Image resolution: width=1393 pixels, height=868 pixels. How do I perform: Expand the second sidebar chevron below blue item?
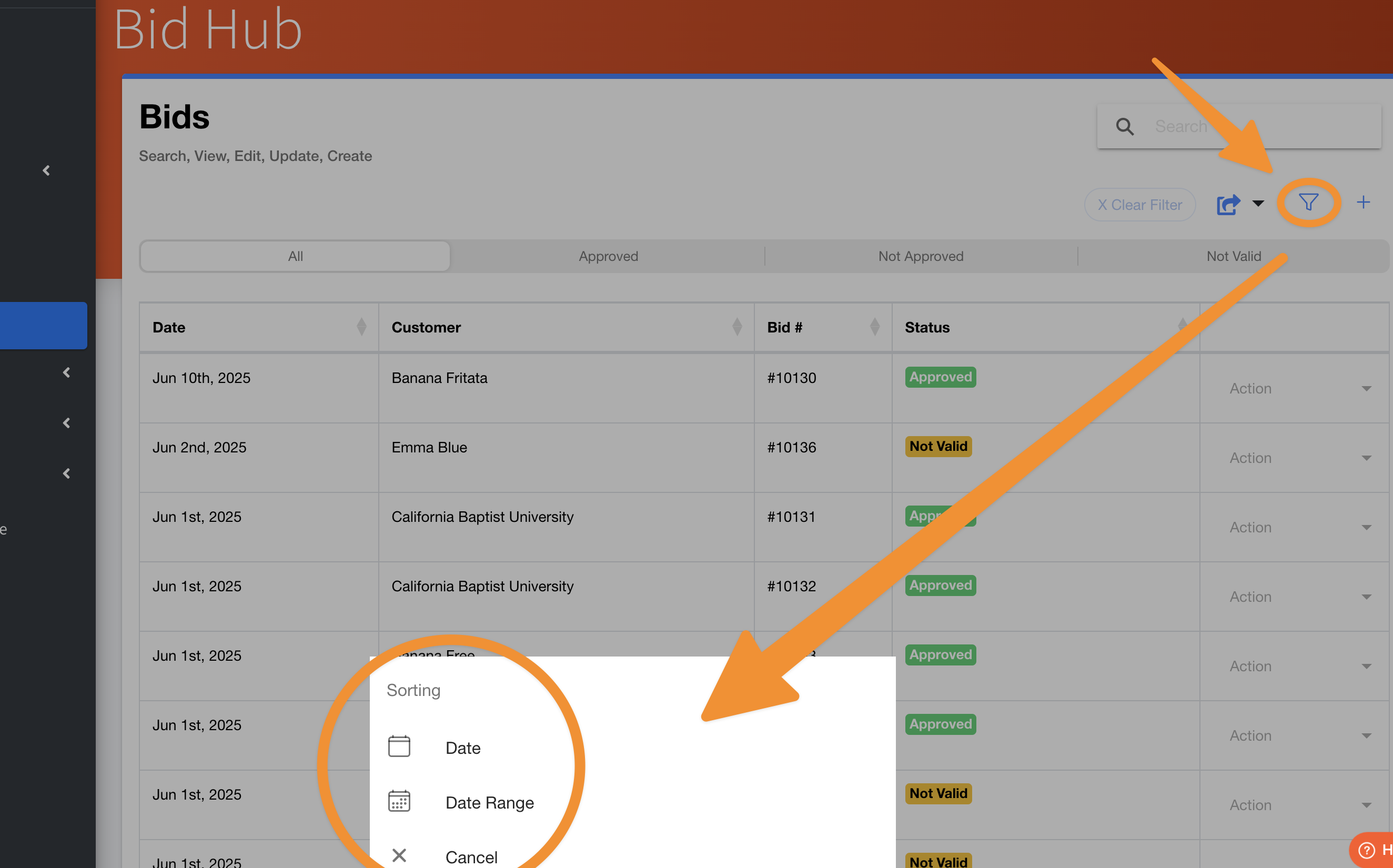(67, 423)
